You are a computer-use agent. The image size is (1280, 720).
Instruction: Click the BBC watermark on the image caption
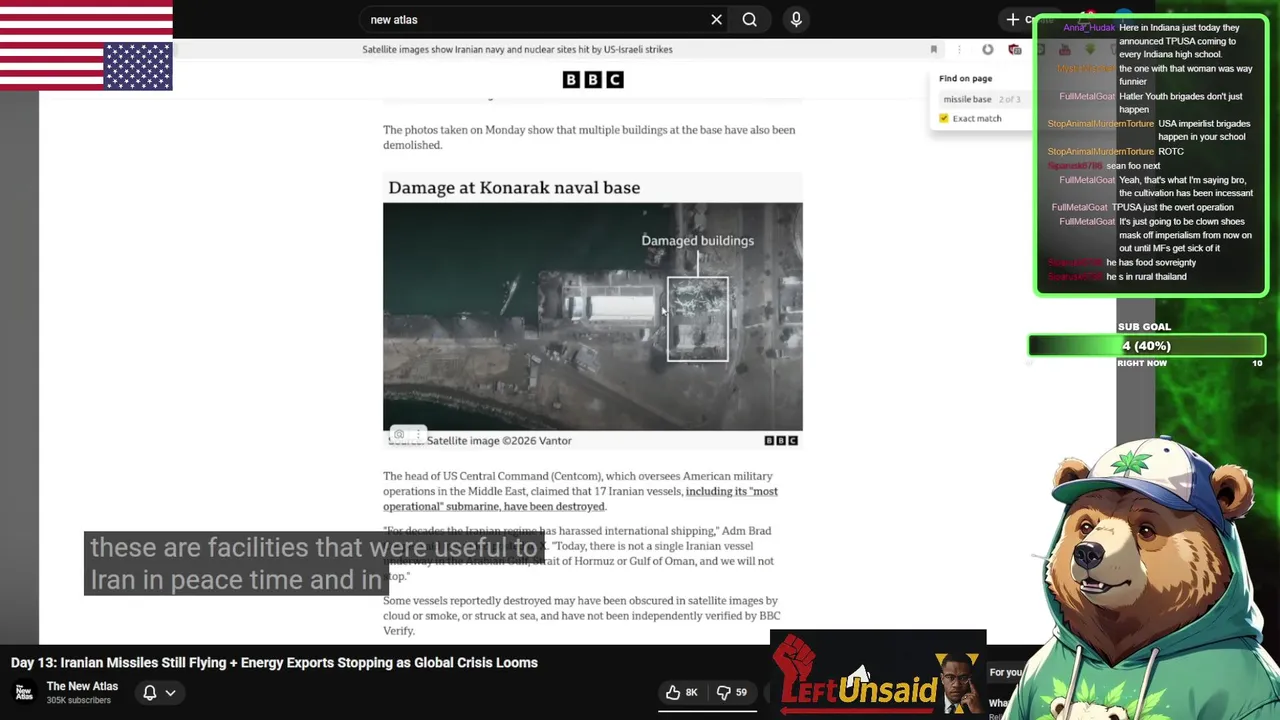781,440
